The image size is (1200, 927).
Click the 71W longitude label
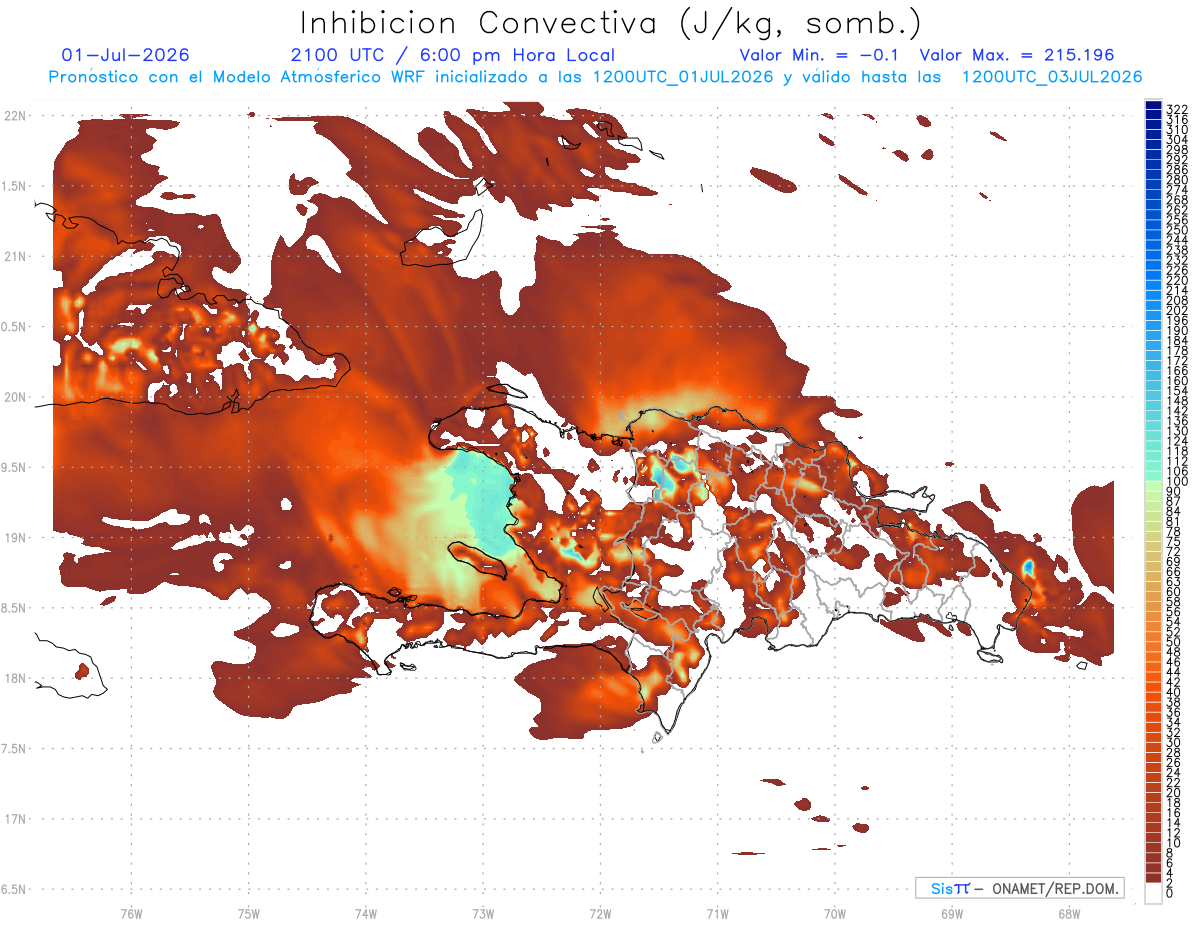(717, 913)
